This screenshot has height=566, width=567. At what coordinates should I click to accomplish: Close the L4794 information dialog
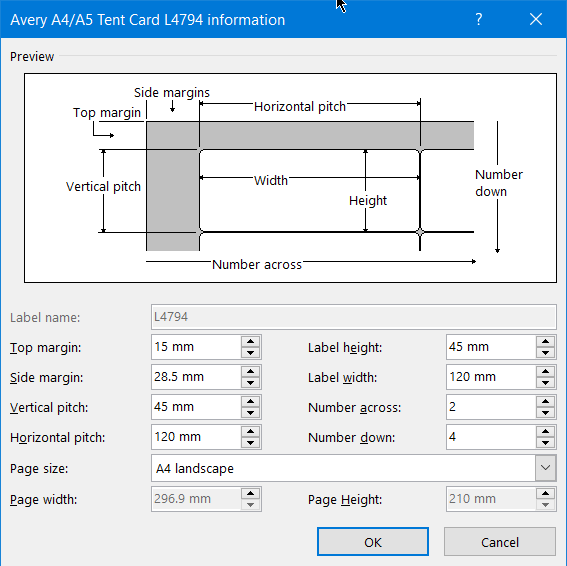pyautogui.click(x=536, y=19)
